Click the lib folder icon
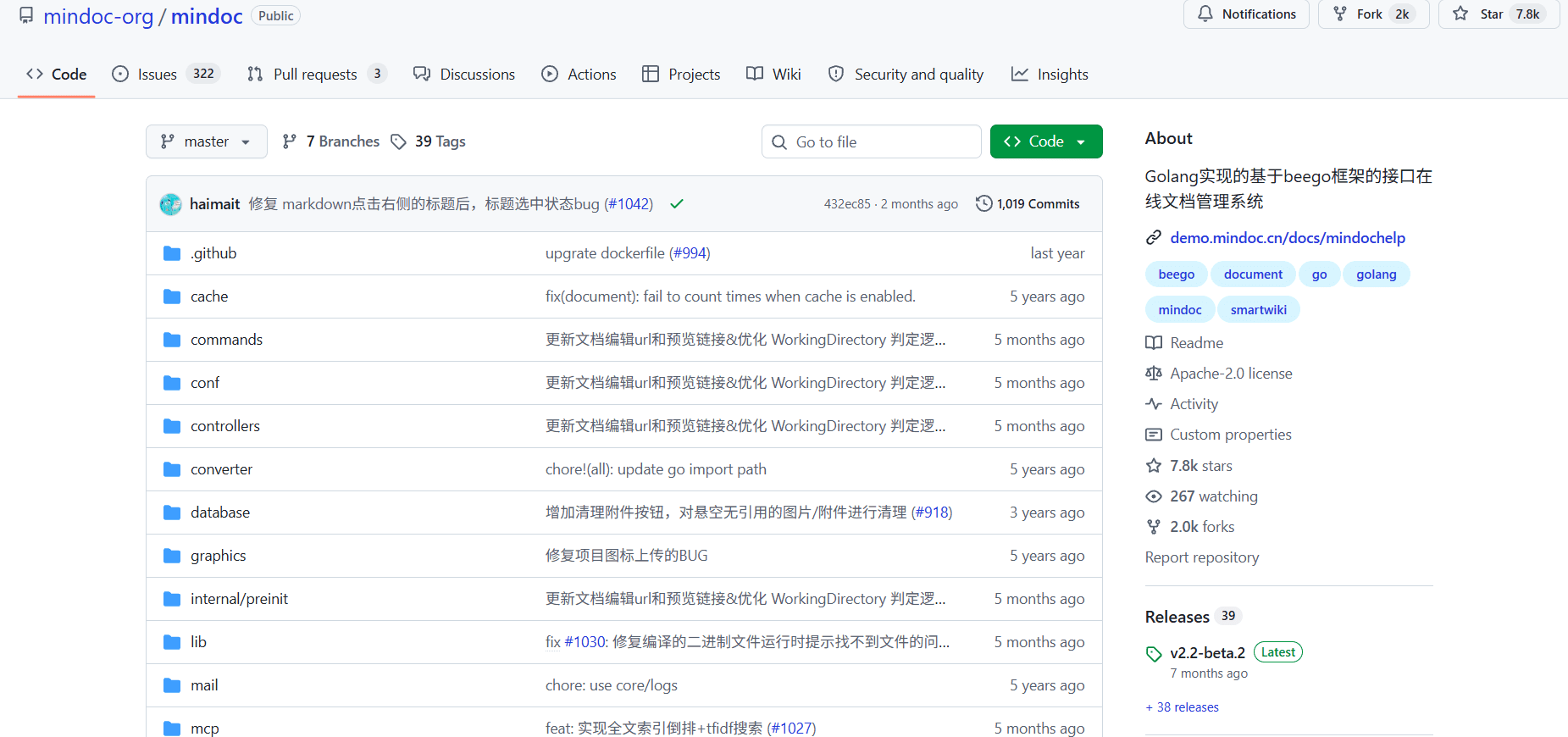The height and width of the screenshot is (737, 1568). (x=172, y=642)
